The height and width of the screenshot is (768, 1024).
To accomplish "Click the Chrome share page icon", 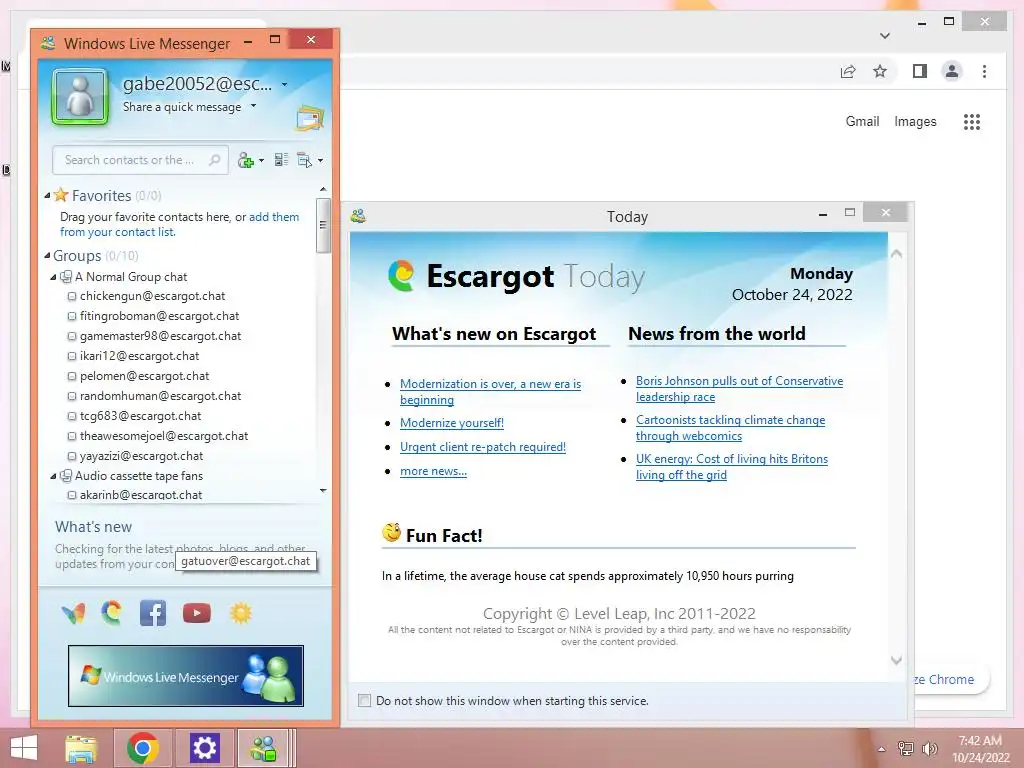I will point(848,71).
